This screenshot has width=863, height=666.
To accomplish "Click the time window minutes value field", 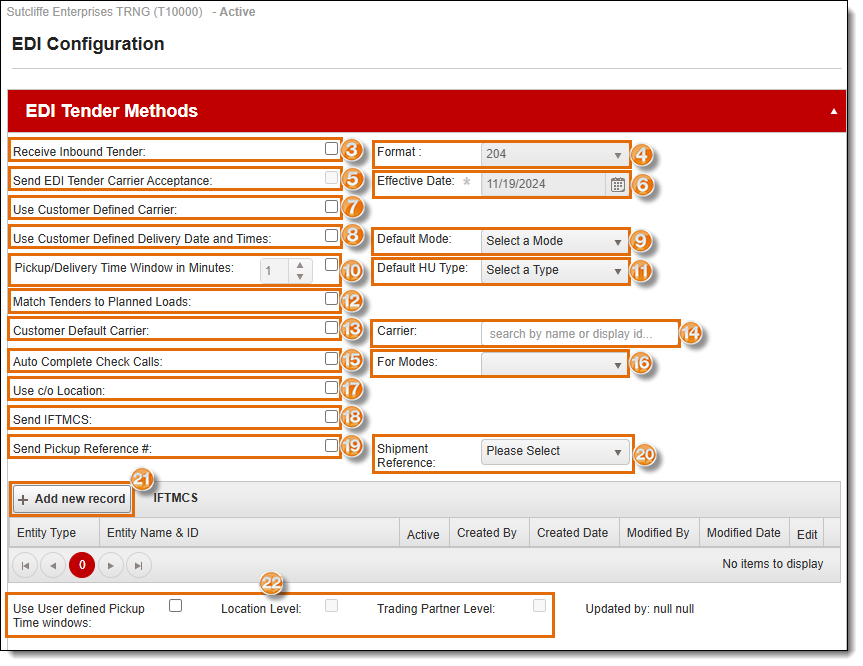I will tap(275, 271).
